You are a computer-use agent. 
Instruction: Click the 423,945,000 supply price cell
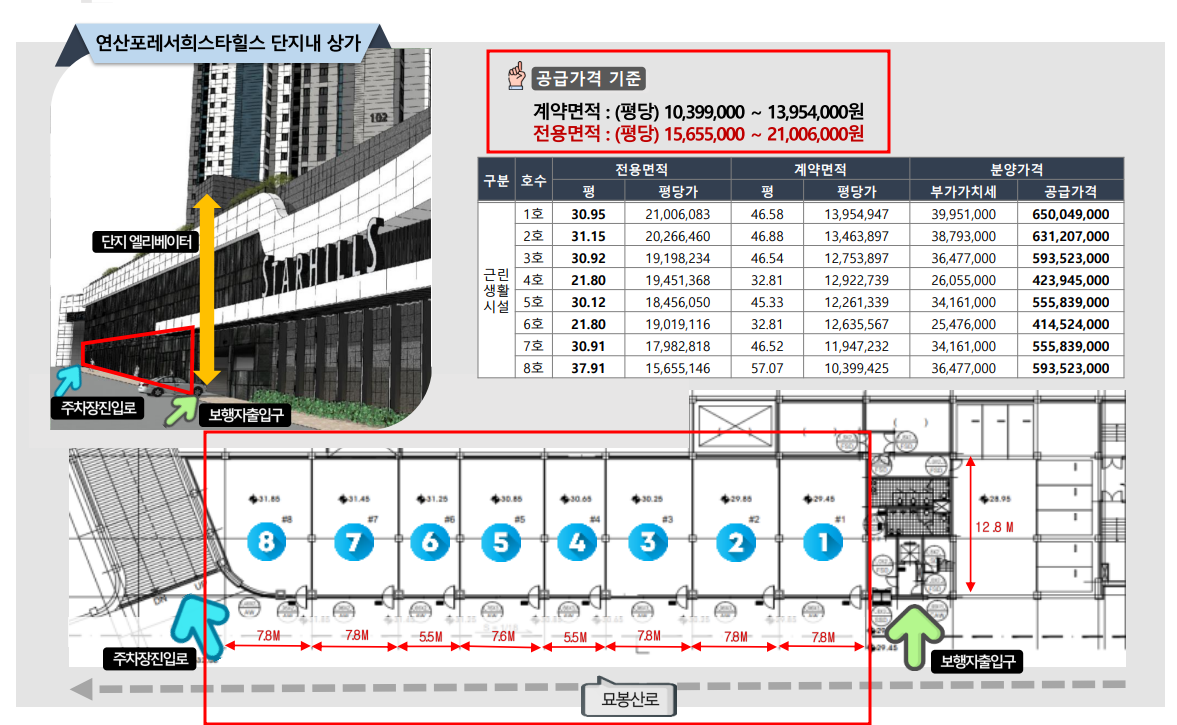[1070, 280]
